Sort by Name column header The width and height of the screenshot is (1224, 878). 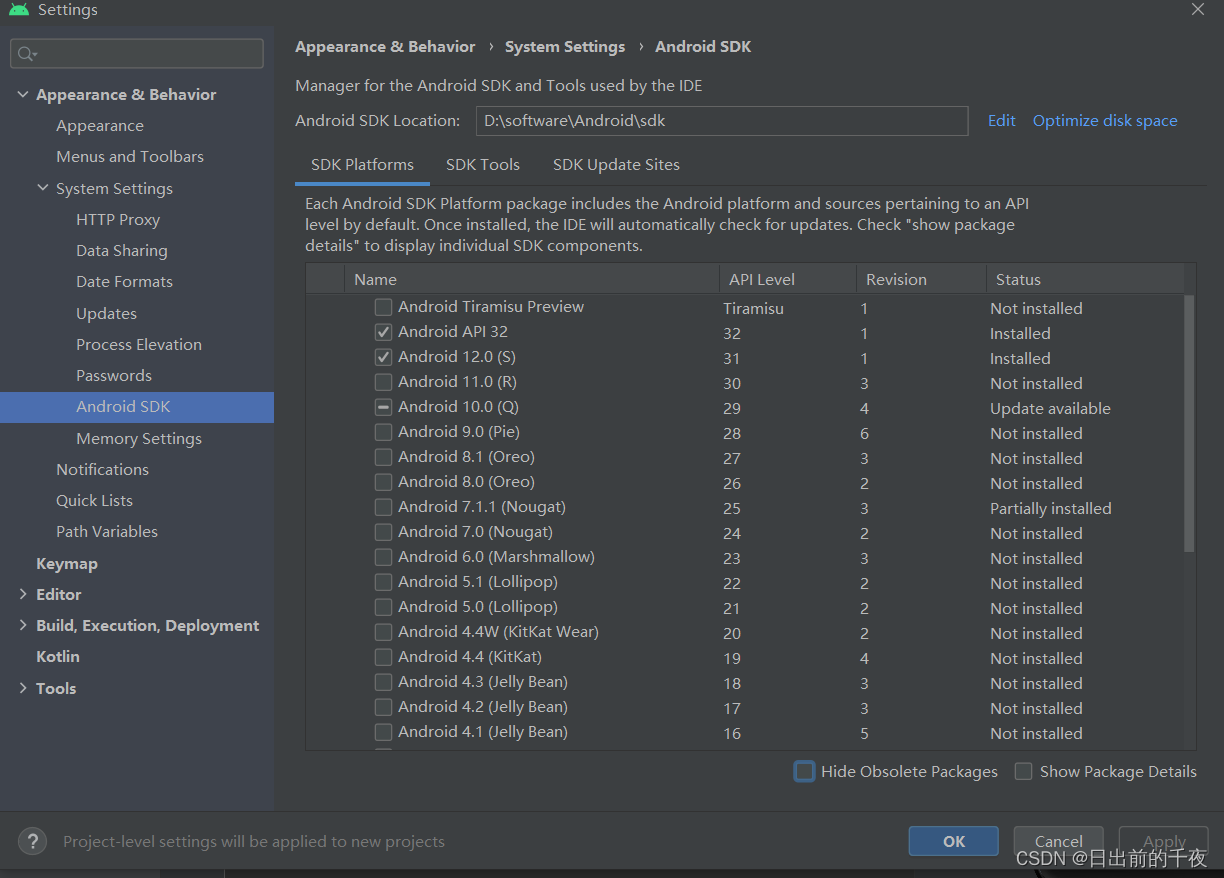(x=531, y=279)
